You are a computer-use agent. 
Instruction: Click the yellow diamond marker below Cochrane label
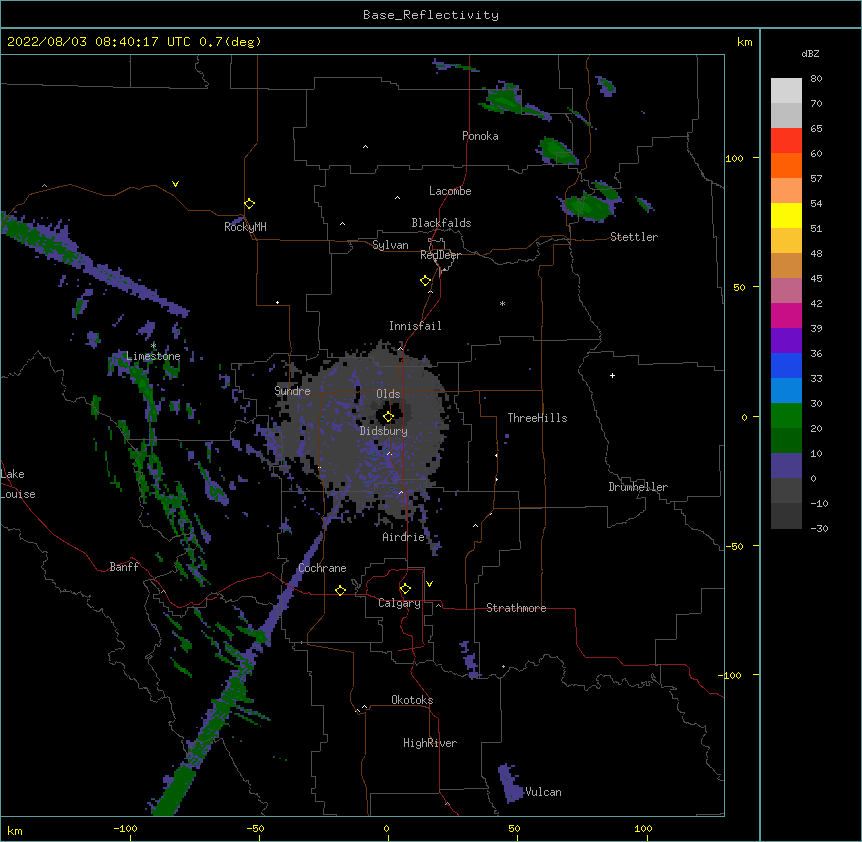[x=340, y=590]
